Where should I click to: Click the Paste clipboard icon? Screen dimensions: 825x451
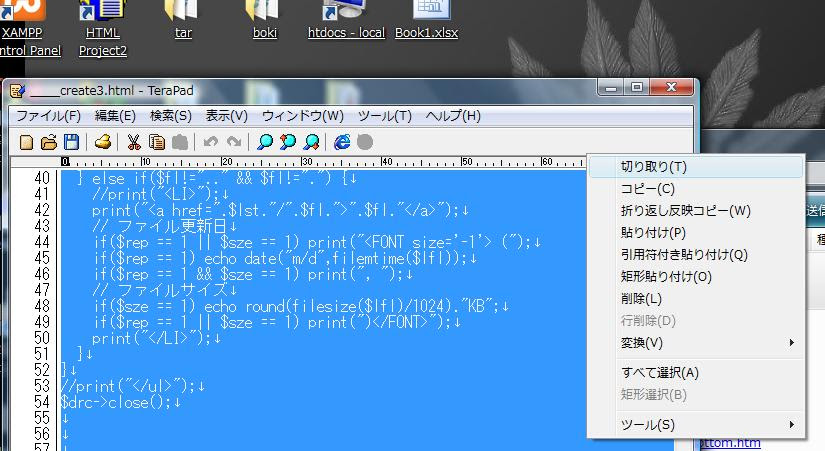coord(179,142)
